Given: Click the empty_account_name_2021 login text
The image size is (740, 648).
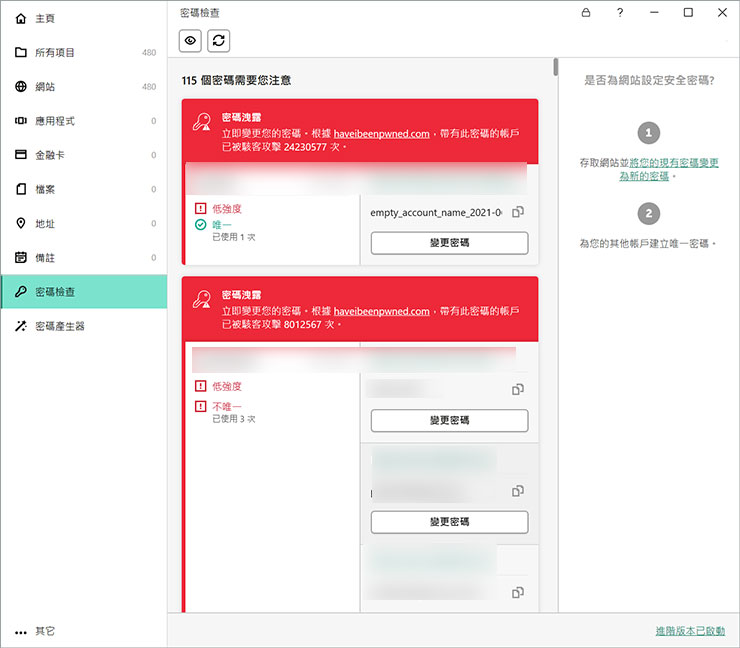Looking at the screenshot, I should pyautogui.click(x=436, y=212).
